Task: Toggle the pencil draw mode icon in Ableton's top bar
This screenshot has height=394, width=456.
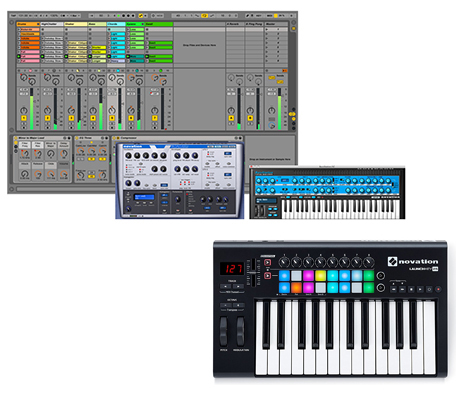Action: tap(247, 16)
